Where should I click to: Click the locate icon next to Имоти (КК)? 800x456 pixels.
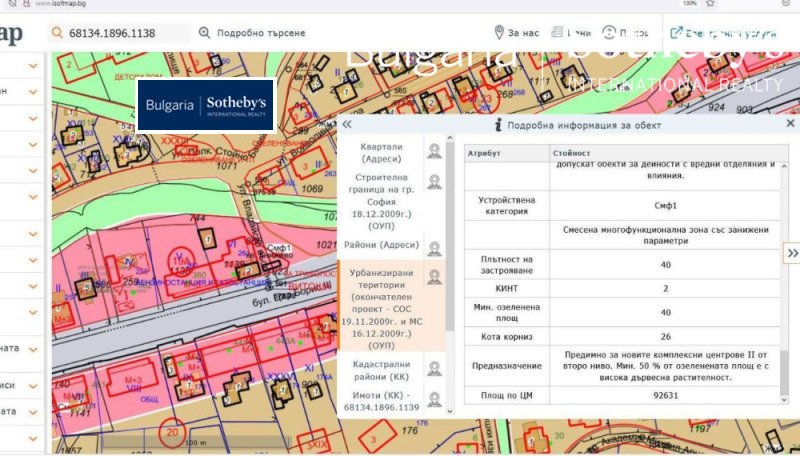[x=435, y=399]
